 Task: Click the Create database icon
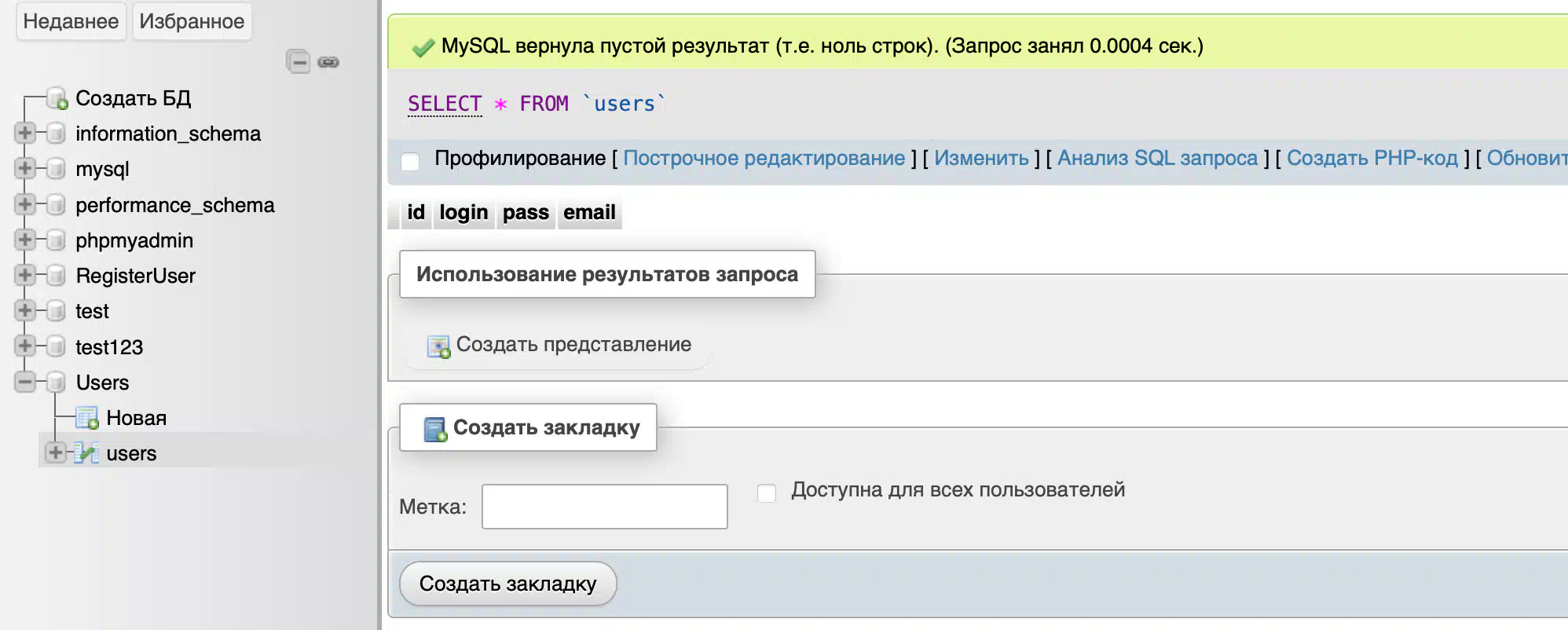(x=57, y=98)
